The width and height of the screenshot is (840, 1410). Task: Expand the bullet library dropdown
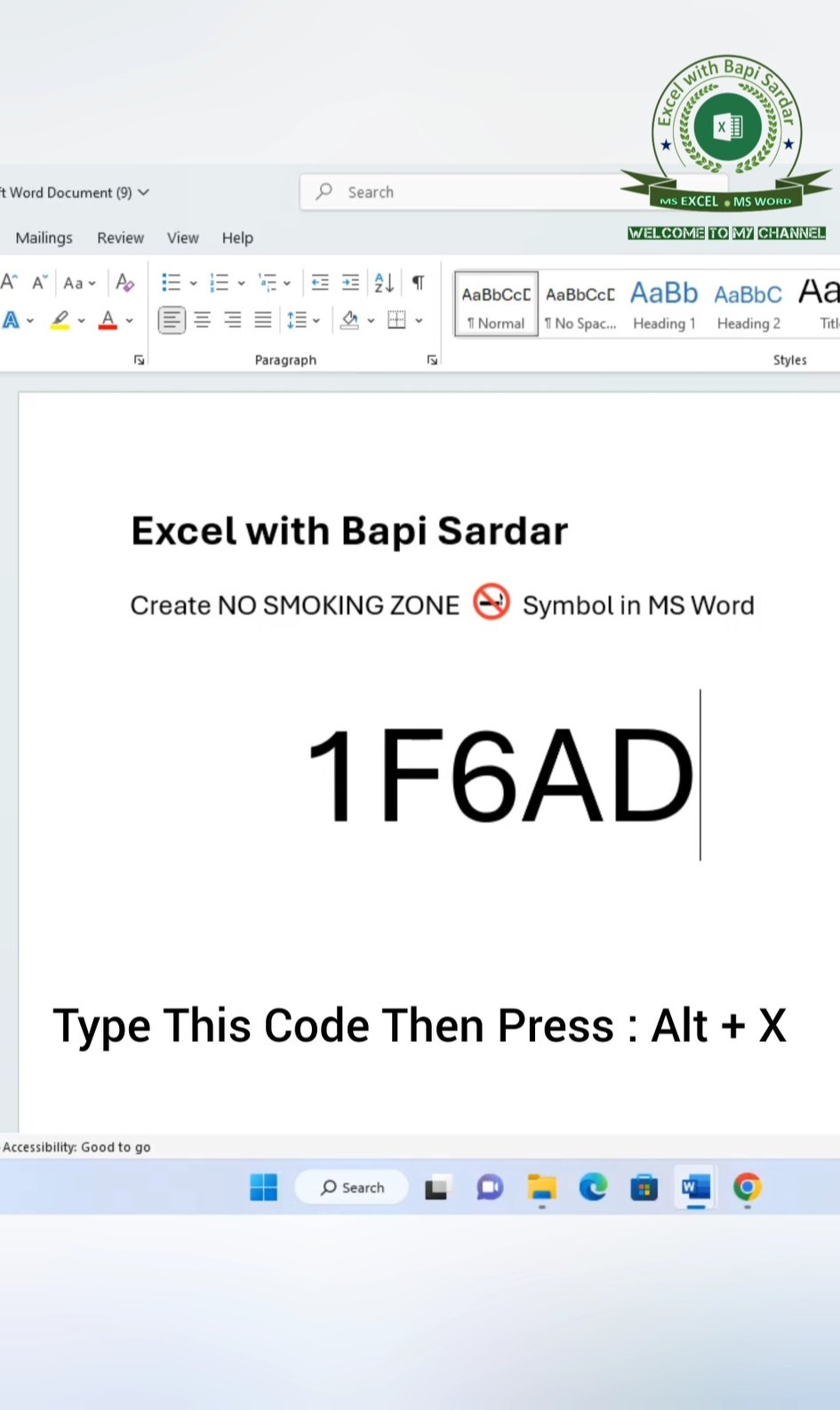[x=193, y=284]
